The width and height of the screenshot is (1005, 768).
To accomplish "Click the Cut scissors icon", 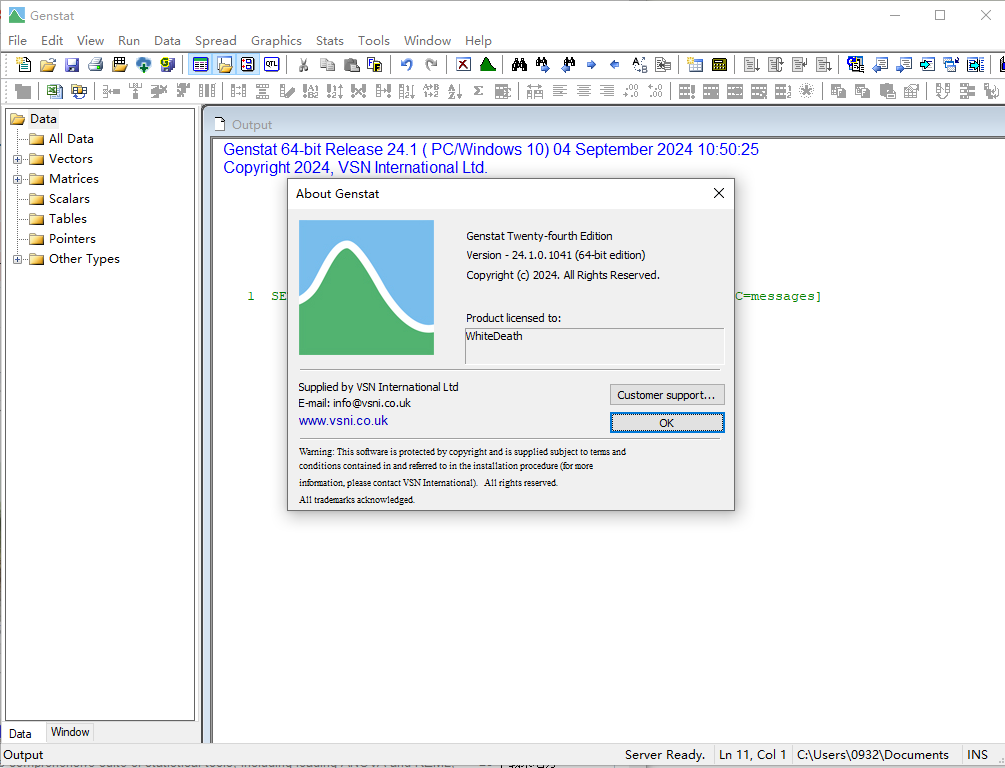I will click(x=303, y=65).
